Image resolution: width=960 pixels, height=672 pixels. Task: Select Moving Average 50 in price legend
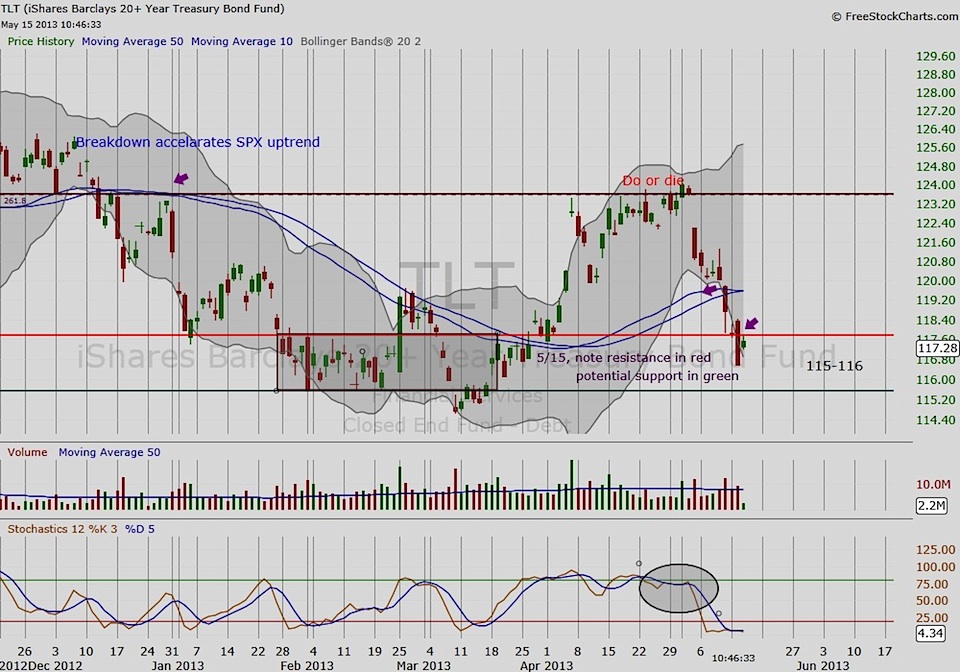pyautogui.click(x=132, y=42)
